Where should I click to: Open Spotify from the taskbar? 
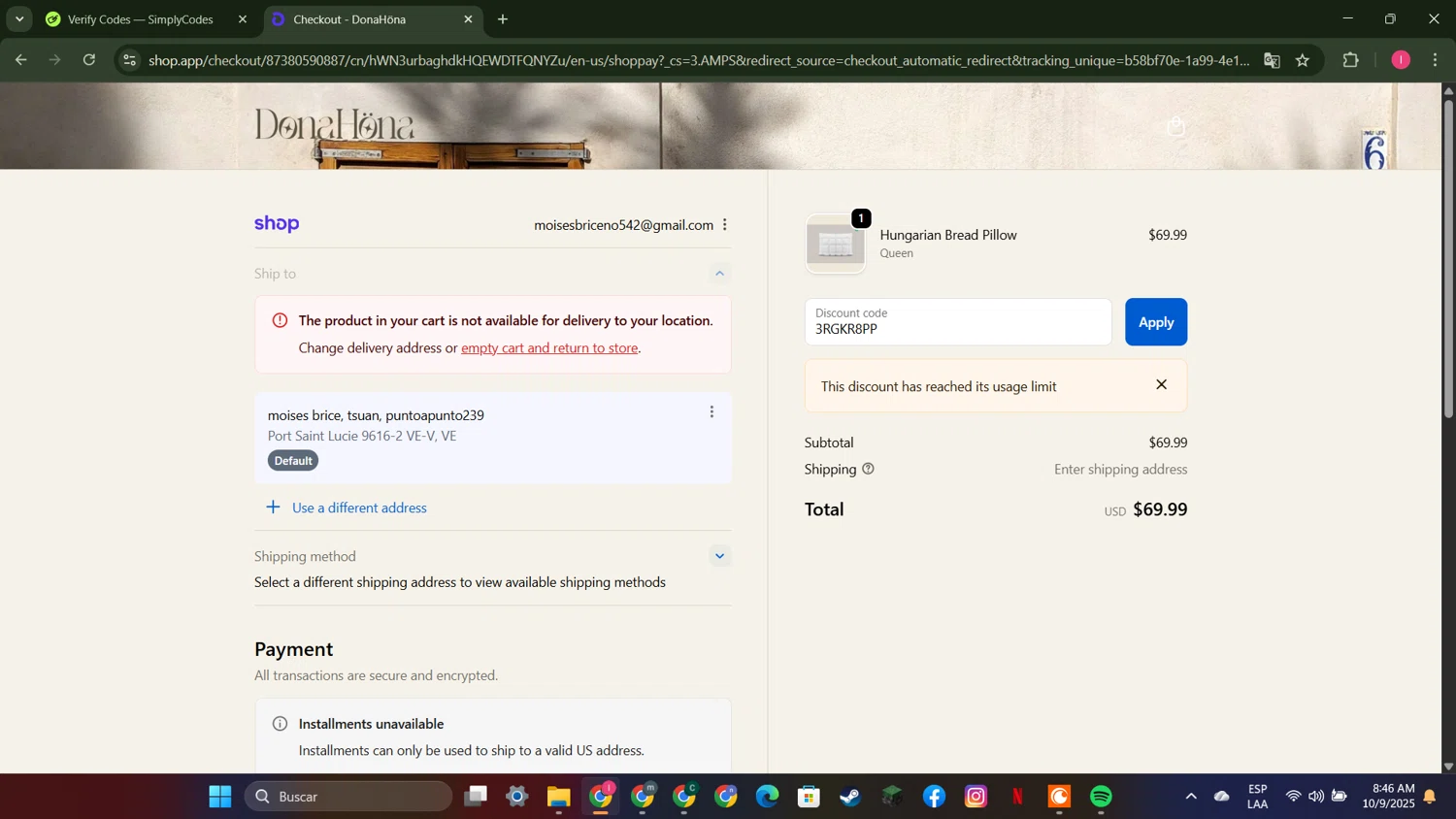pyautogui.click(x=1102, y=797)
